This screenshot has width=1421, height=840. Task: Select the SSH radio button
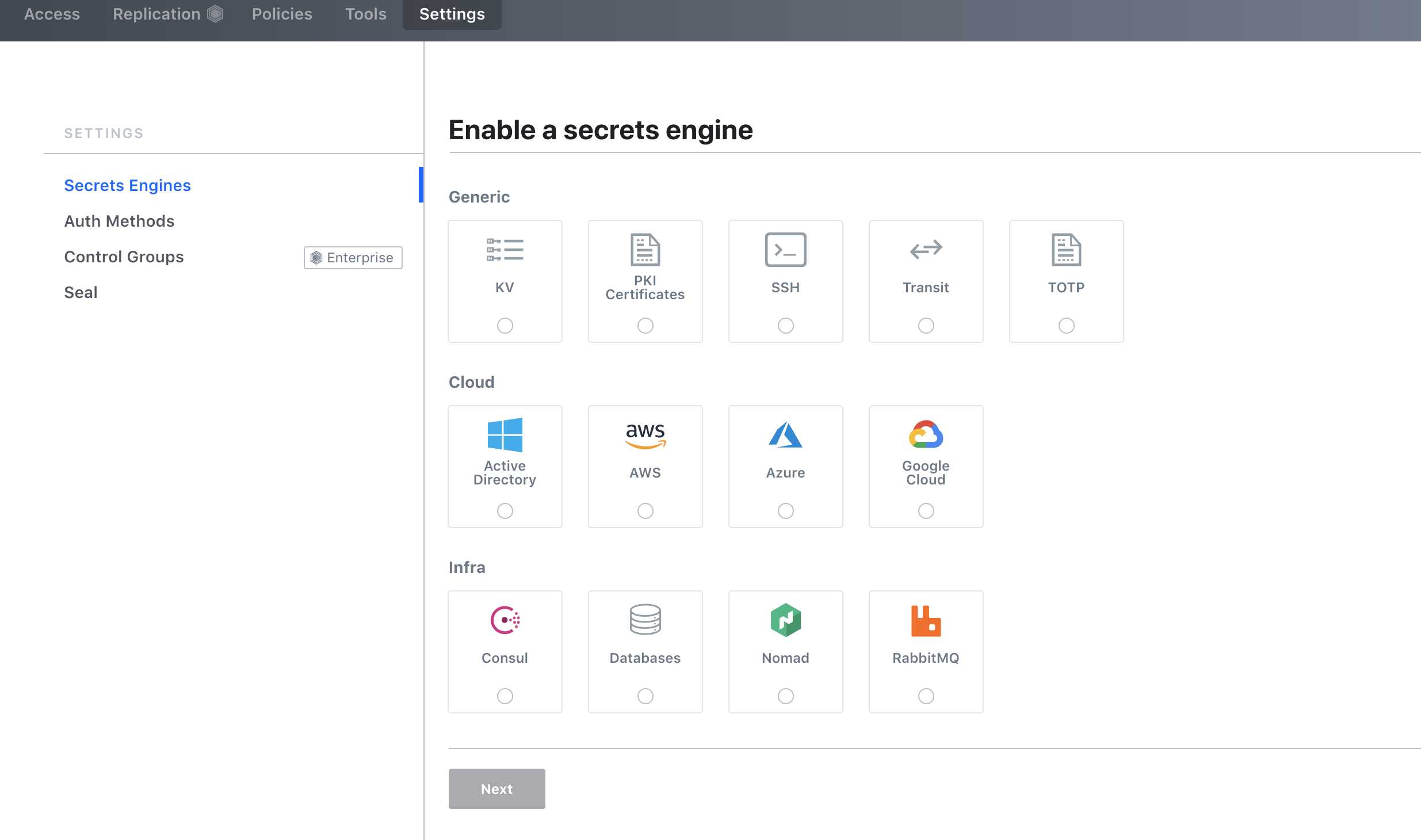click(x=786, y=326)
